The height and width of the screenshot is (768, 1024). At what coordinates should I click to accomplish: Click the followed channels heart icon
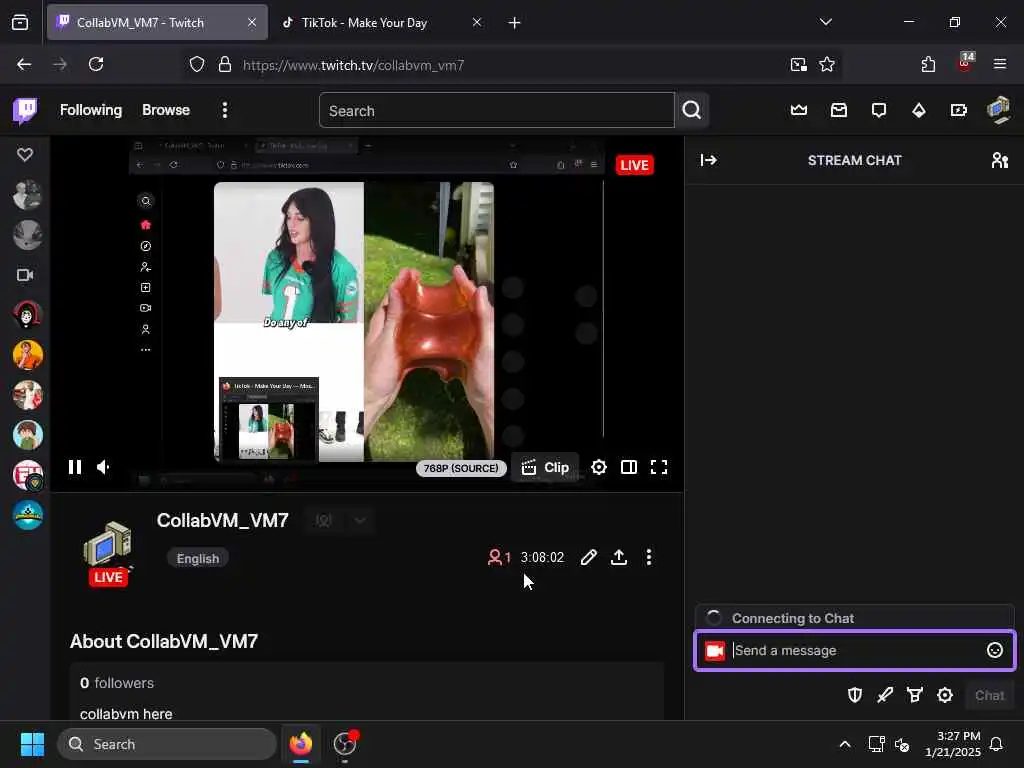[25, 155]
